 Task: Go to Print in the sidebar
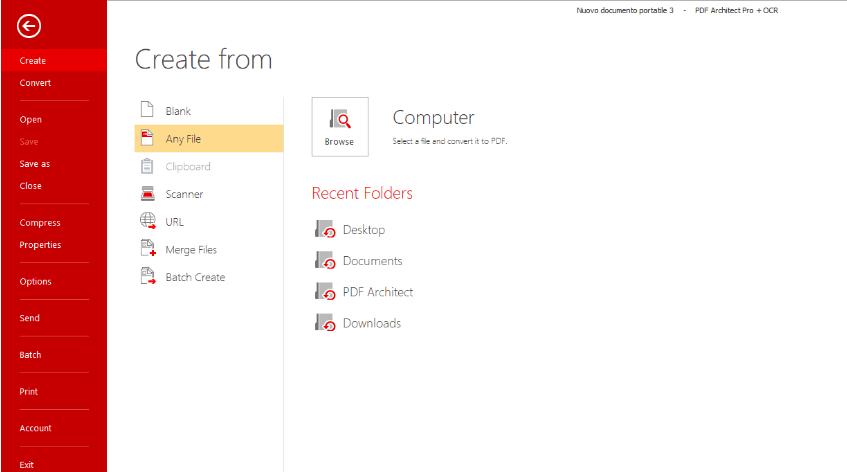coord(29,392)
